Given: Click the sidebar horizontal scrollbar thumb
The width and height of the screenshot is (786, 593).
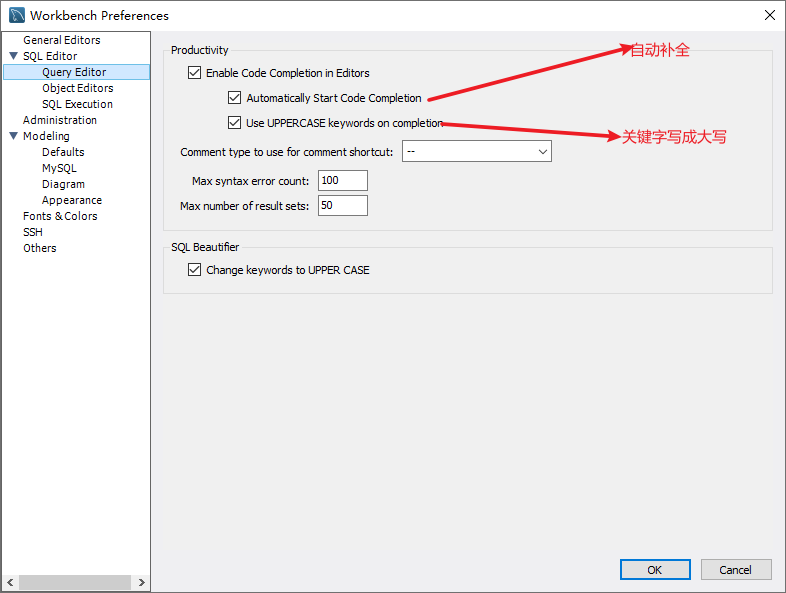Looking at the screenshot, I should (75, 582).
